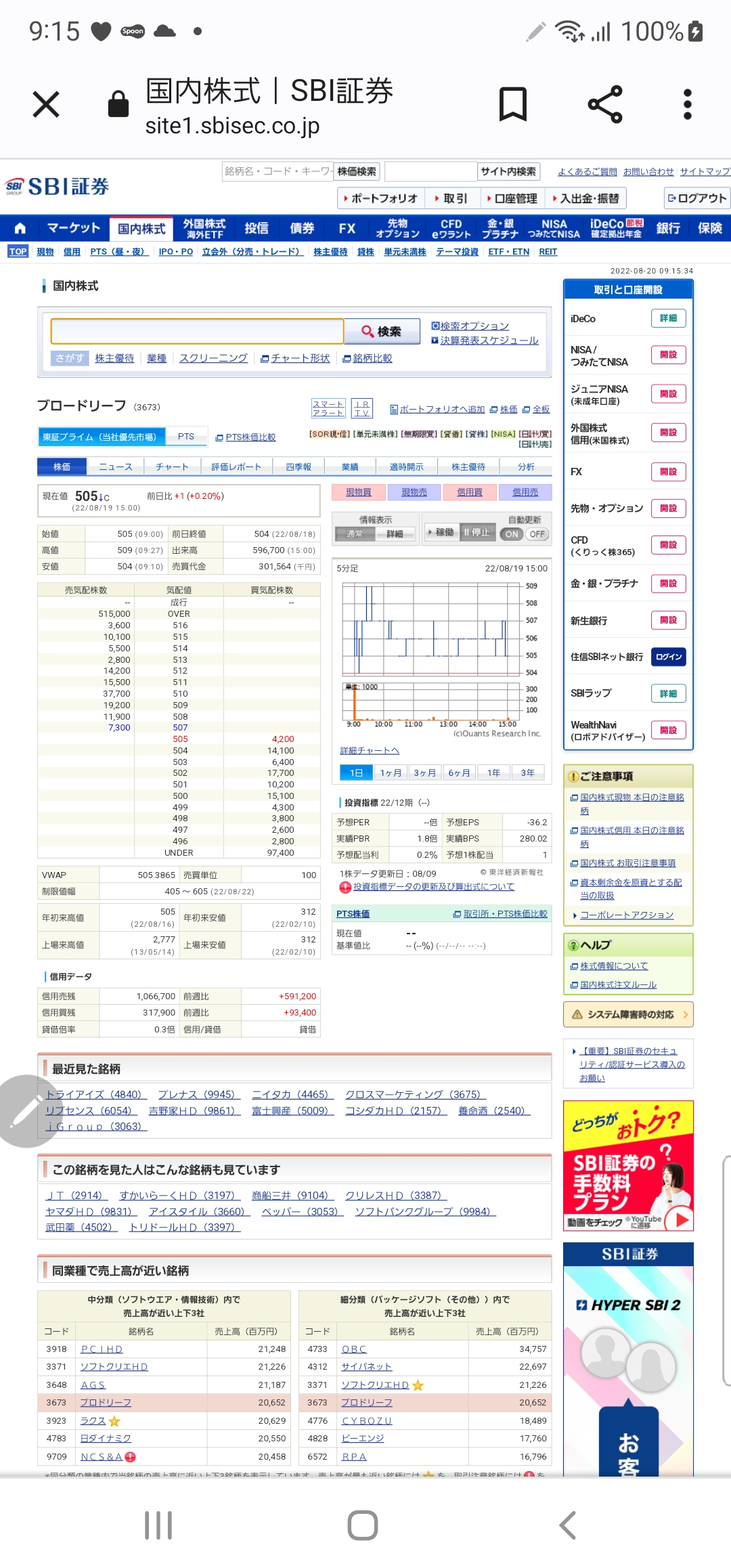Click the IR TV icon

[x=362, y=408]
